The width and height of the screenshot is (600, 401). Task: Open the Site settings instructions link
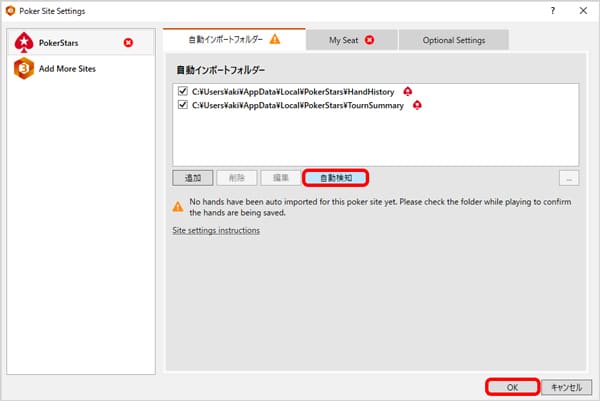(216, 230)
